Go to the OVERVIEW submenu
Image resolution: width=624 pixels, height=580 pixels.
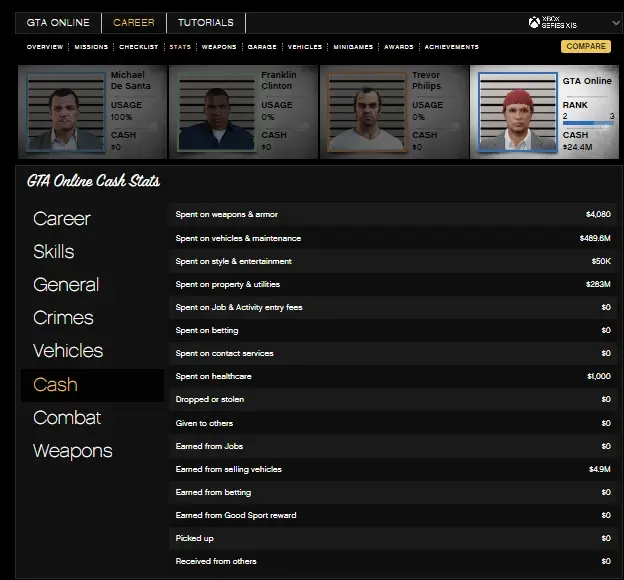click(45, 47)
